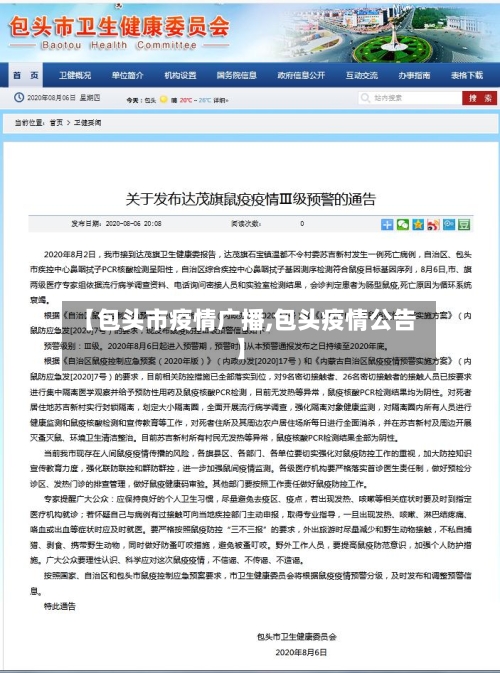The width and height of the screenshot is (500, 673).
Task: Click the closing date 2020年8月6日
Action: coord(301,652)
